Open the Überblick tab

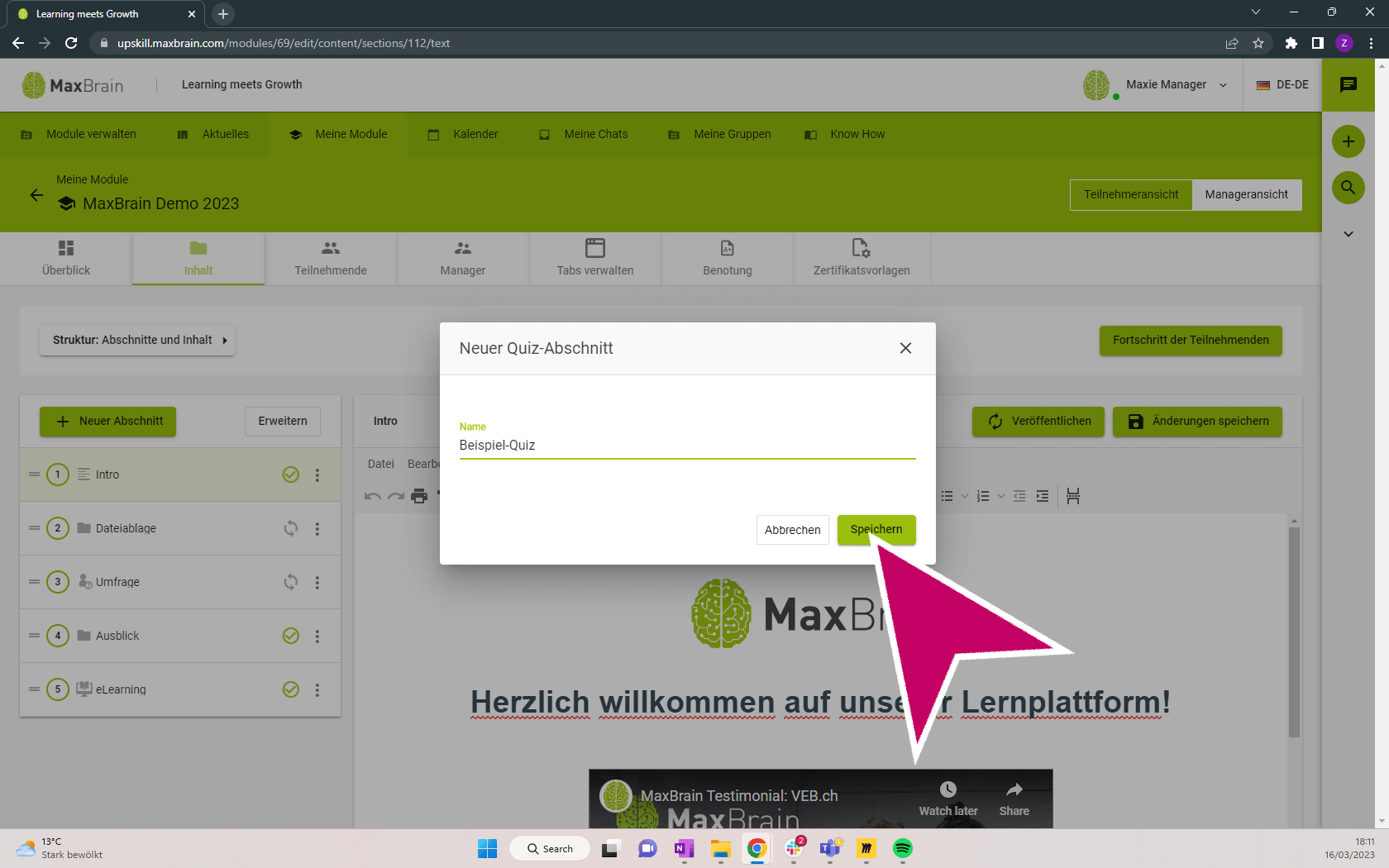point(66,259)
